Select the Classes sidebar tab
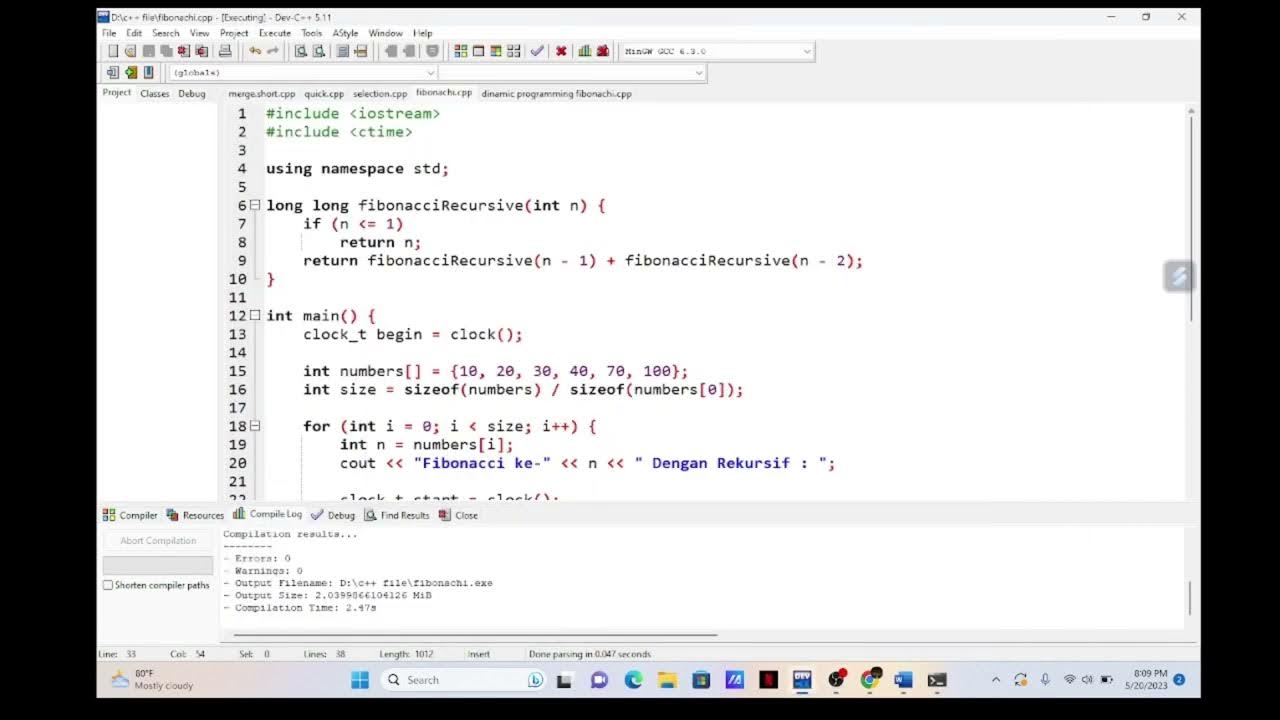The height and width of the screenshot is (720, 1280). 155,94
